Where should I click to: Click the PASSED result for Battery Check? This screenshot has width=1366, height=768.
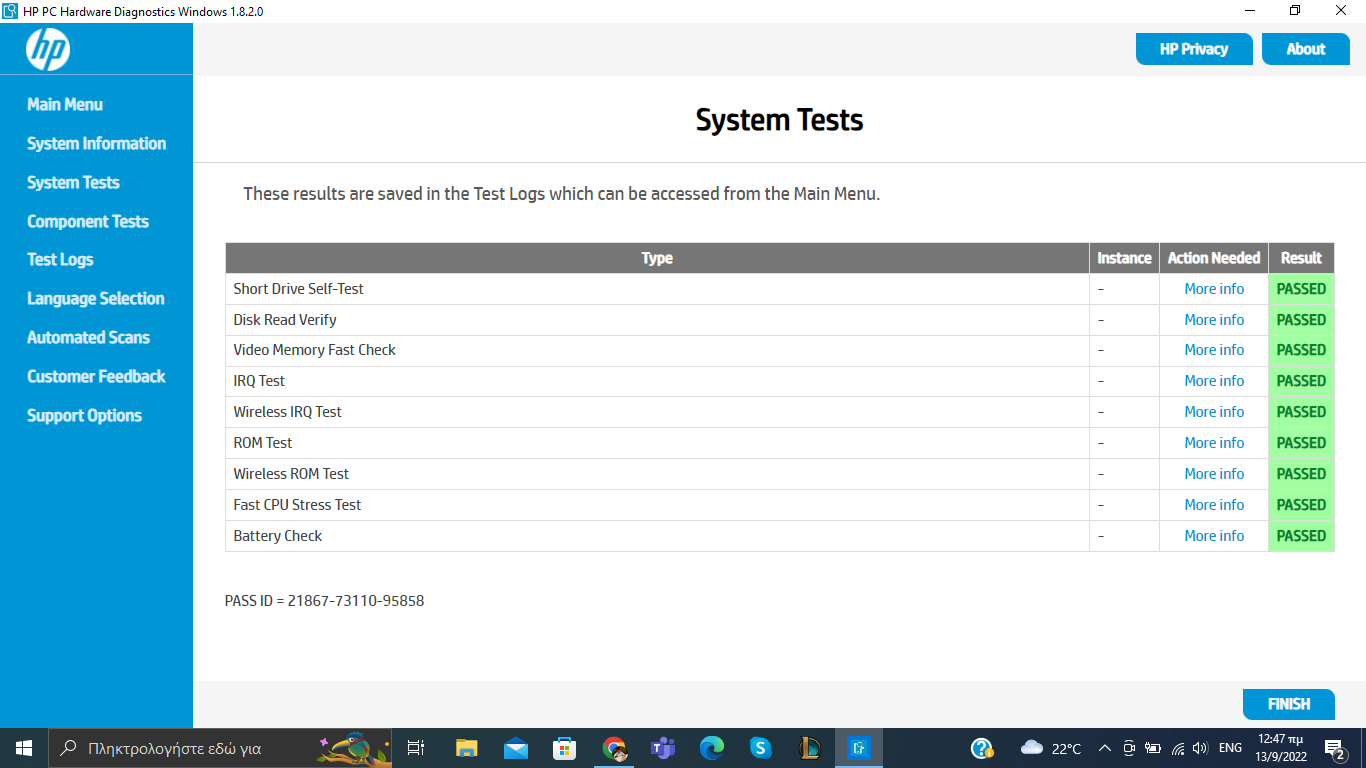pos(1301,536)
